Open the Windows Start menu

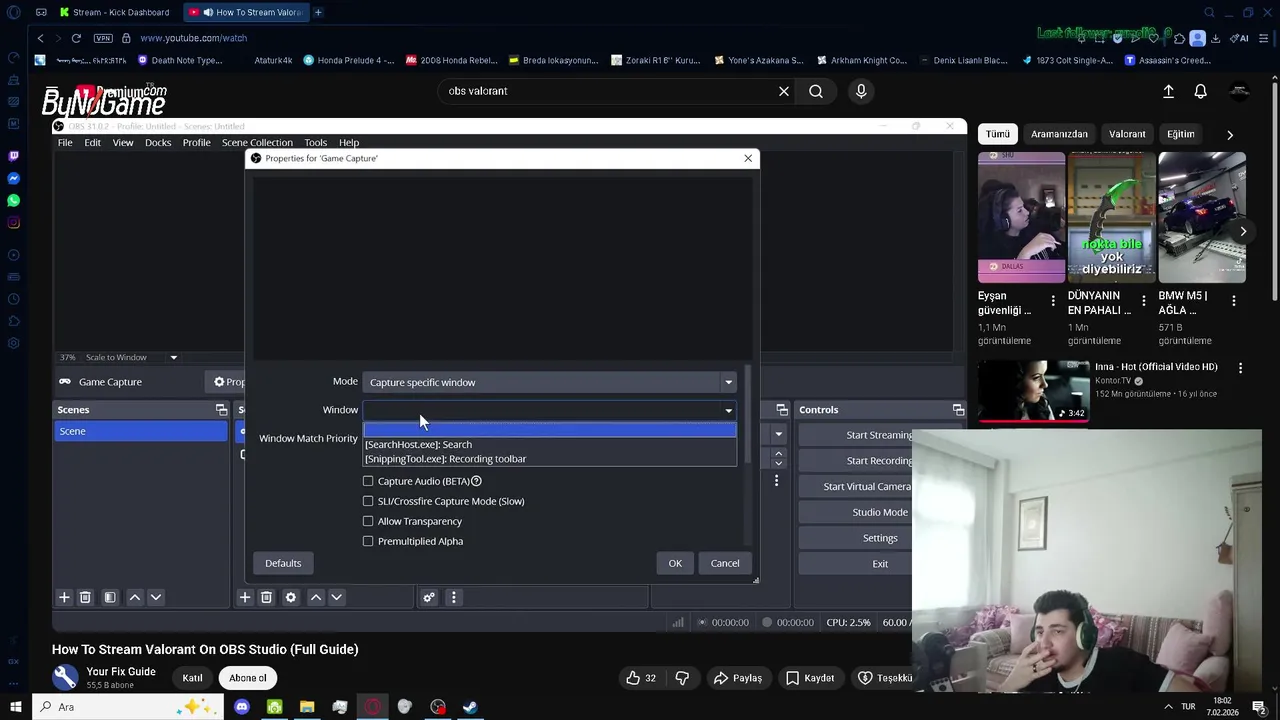point(16,707)
